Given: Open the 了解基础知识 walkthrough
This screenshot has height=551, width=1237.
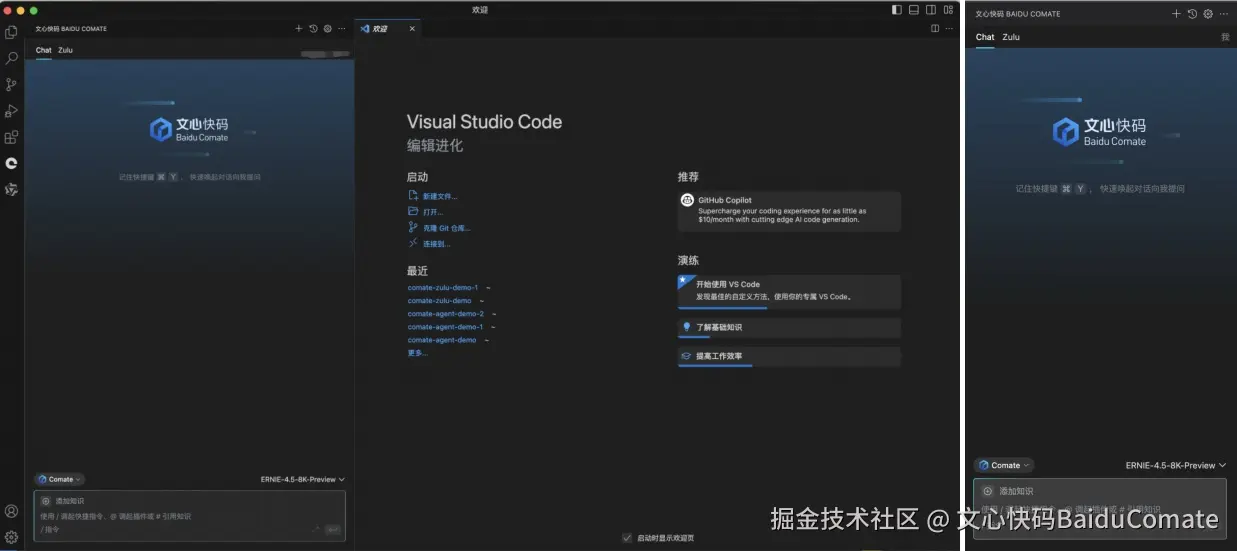Looking at the screenshot, I should [789, 328].
